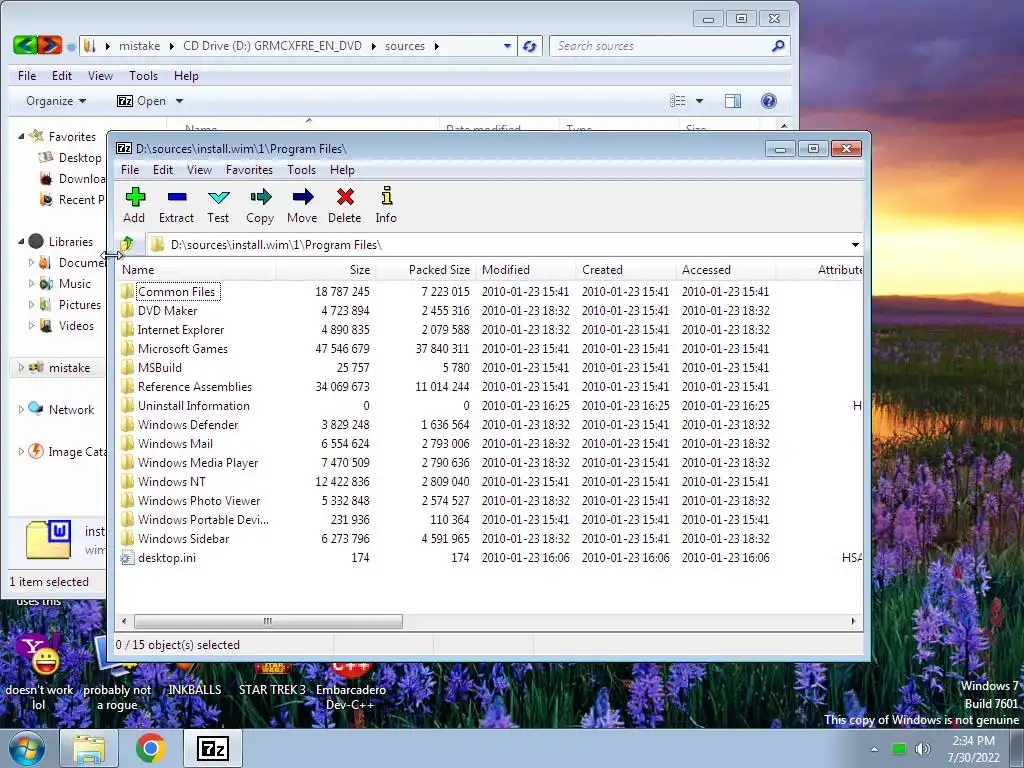Open the Windows Start orb

point(27,748)
